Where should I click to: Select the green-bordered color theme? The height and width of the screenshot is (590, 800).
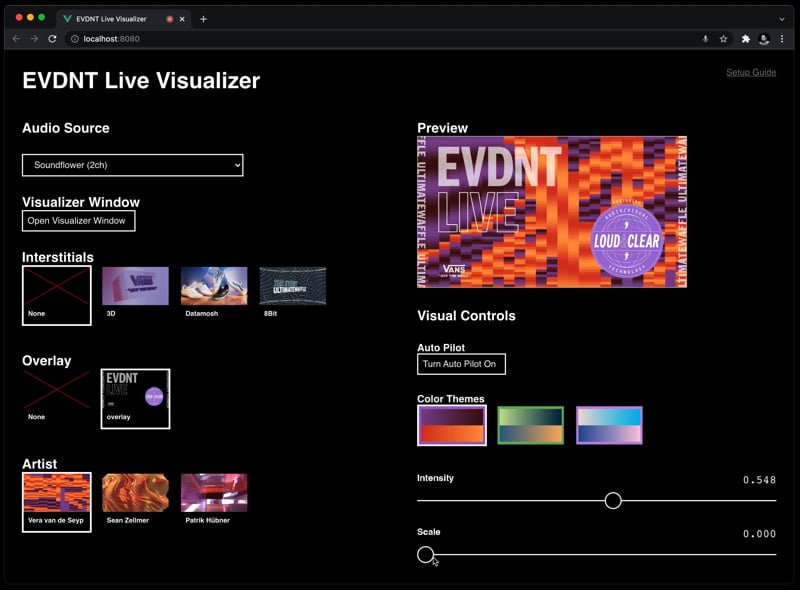pyautogui.click(x=531, y=425)
